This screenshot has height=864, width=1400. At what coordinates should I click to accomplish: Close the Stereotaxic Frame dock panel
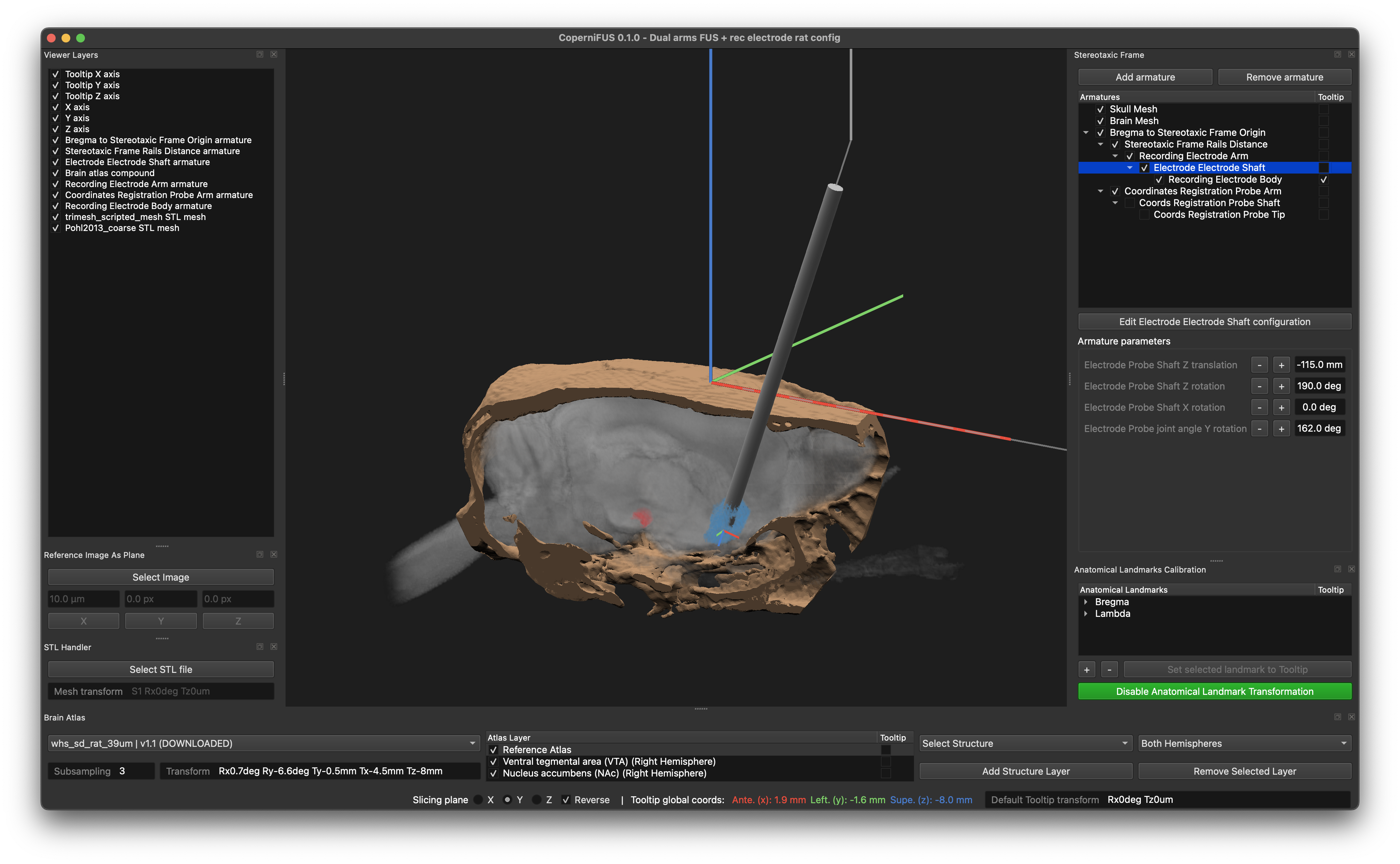point(1351,54)
